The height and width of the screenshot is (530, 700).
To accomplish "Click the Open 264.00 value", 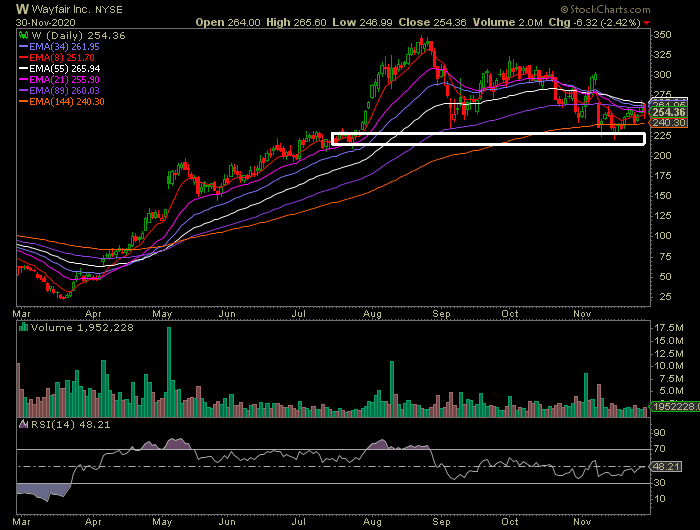I will point(228,22).
